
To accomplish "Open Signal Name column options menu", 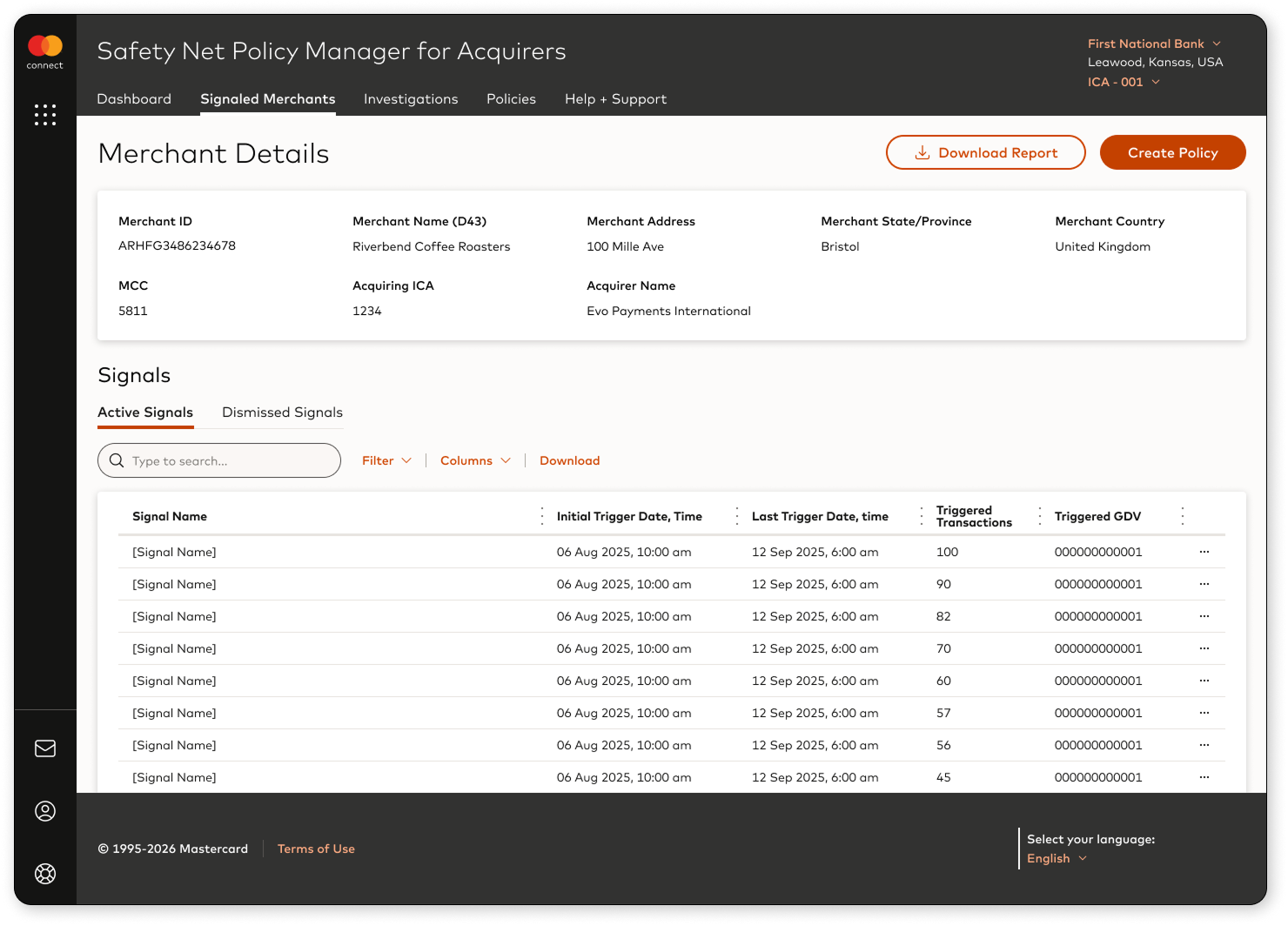I will [x=542, y=516].
